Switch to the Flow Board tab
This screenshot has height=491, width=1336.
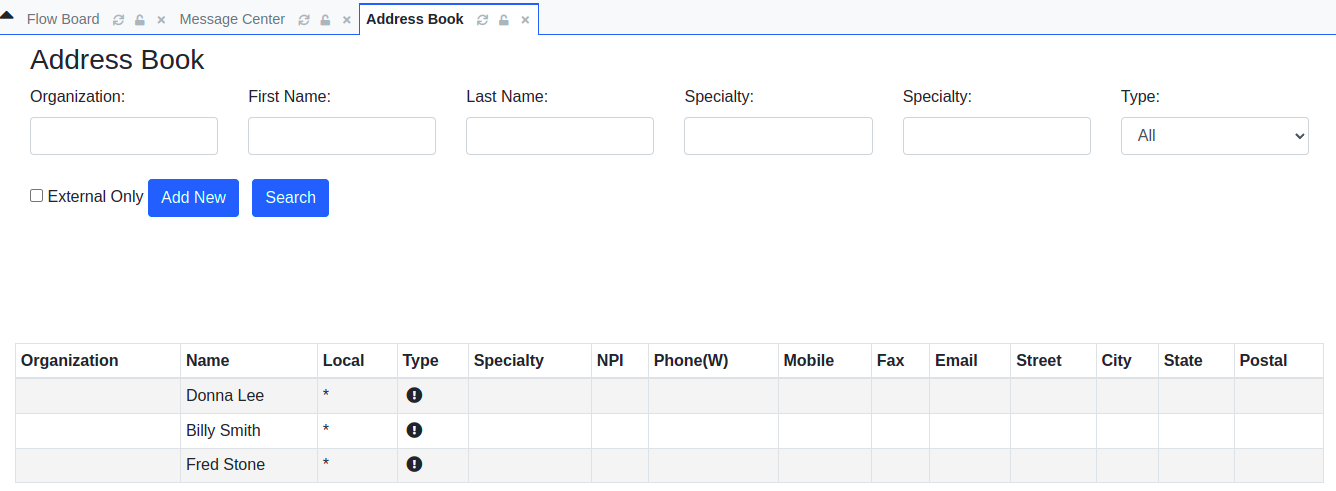point(63,19)
